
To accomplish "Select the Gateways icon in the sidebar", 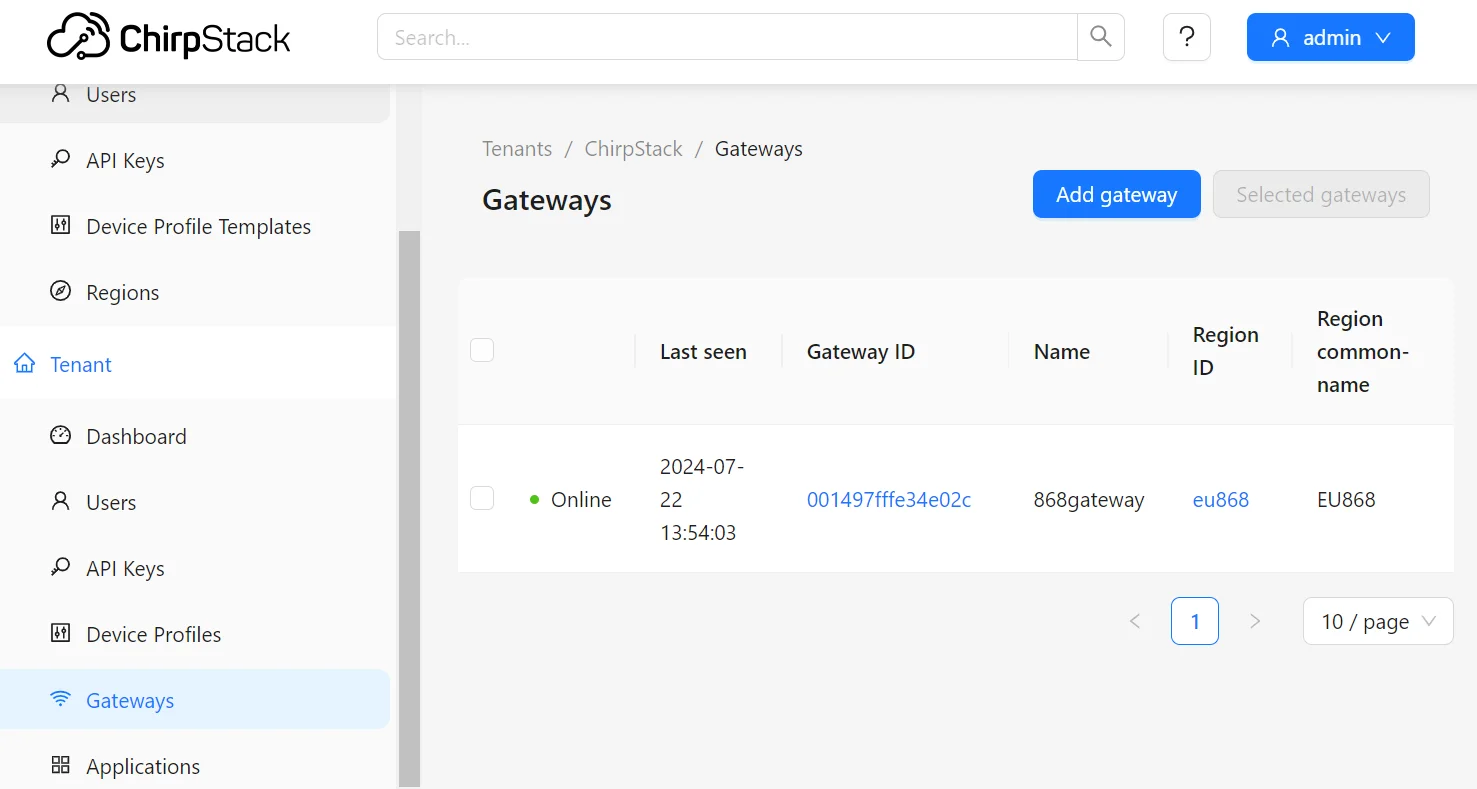I will [x=61, y=700].
